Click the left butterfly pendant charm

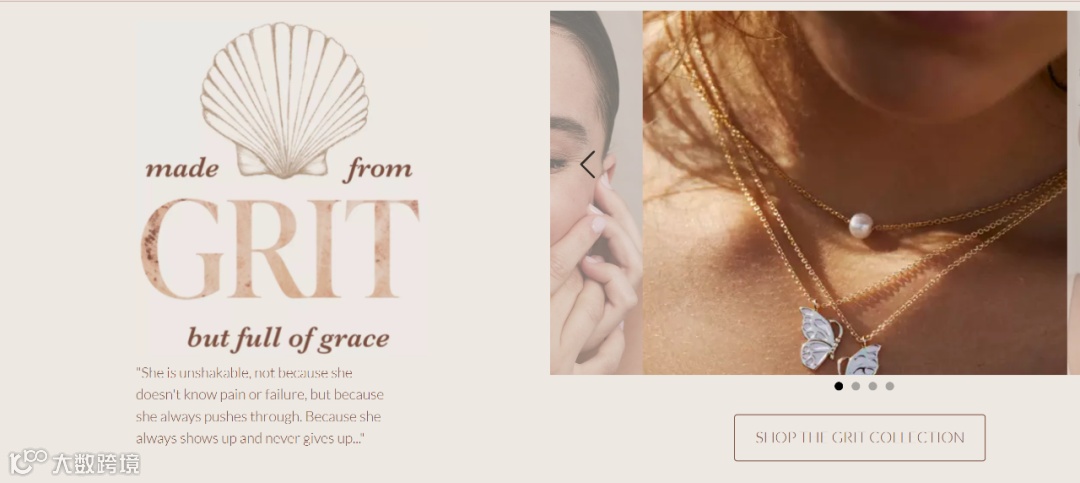(x=820, y=337)
